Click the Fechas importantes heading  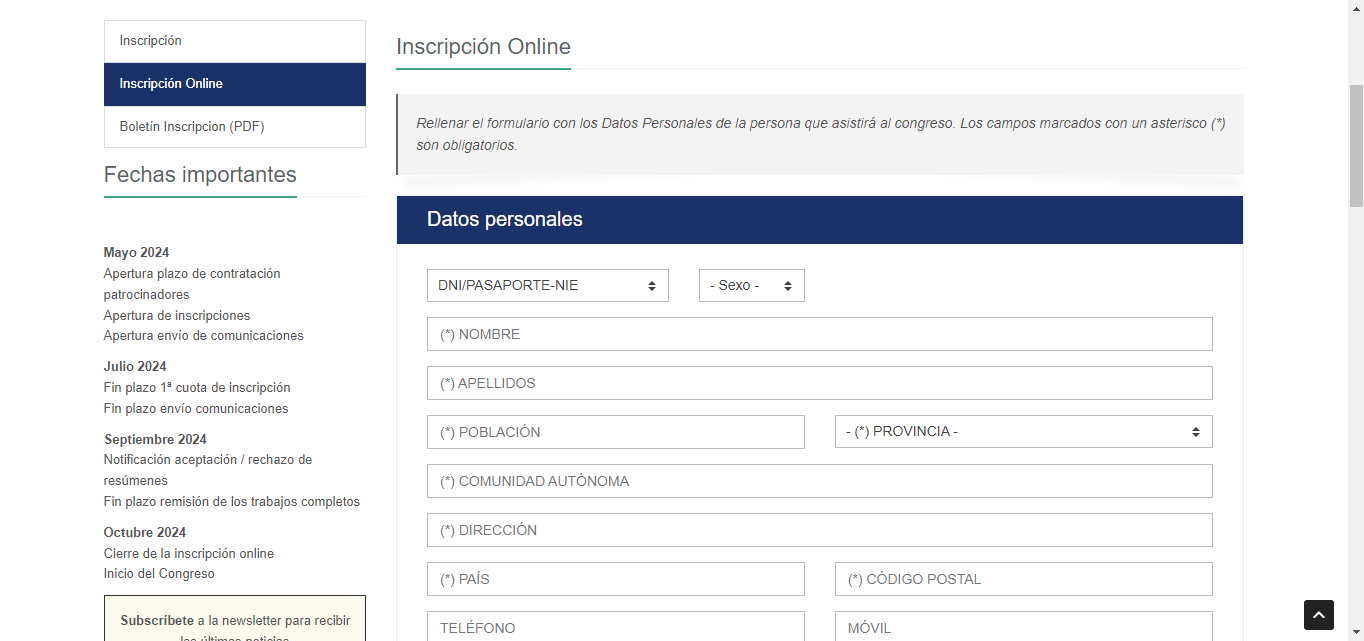click(200, 175)
